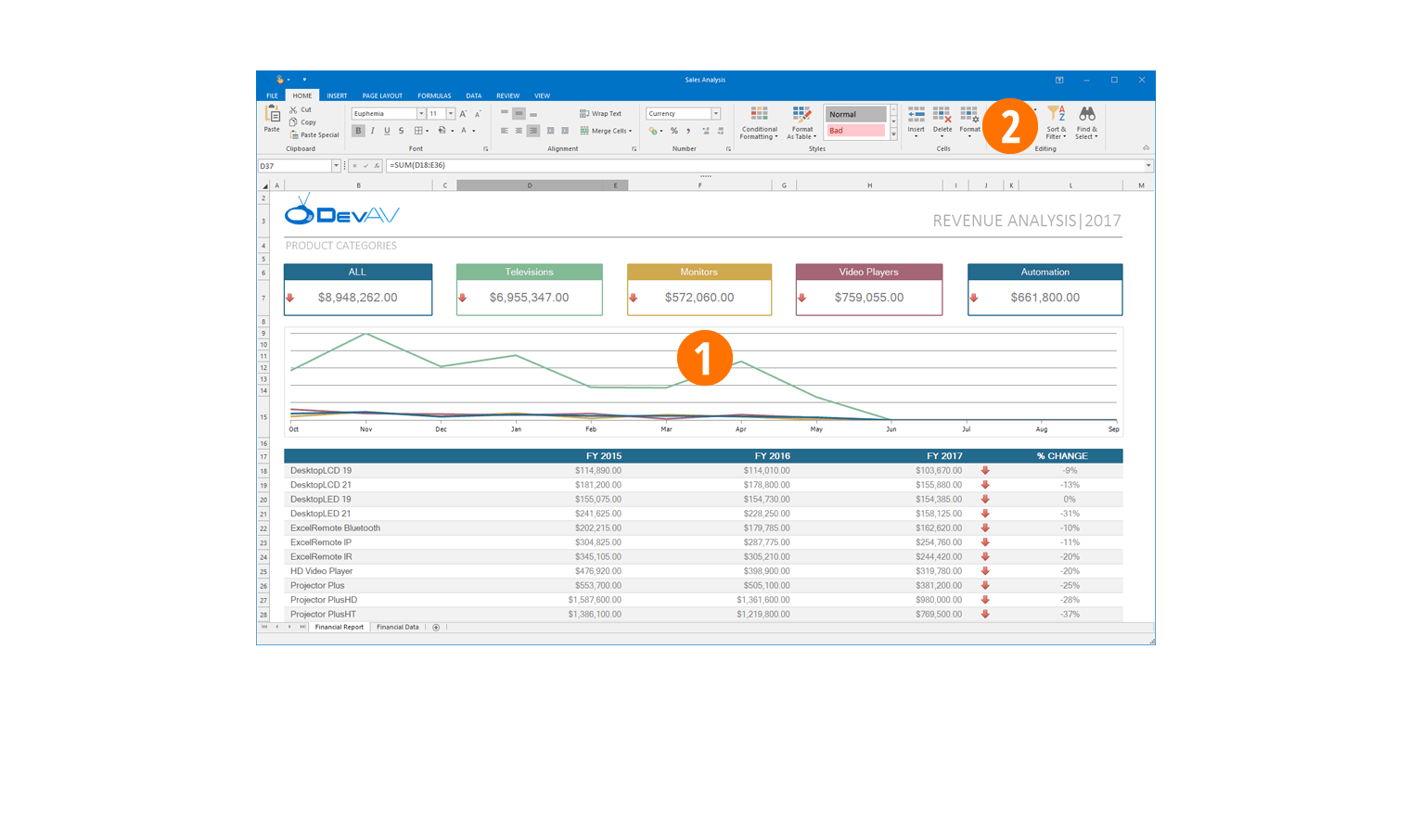Click the percent style icon
This screenshot has height=840, width=1410.
[x=674, y=131]
